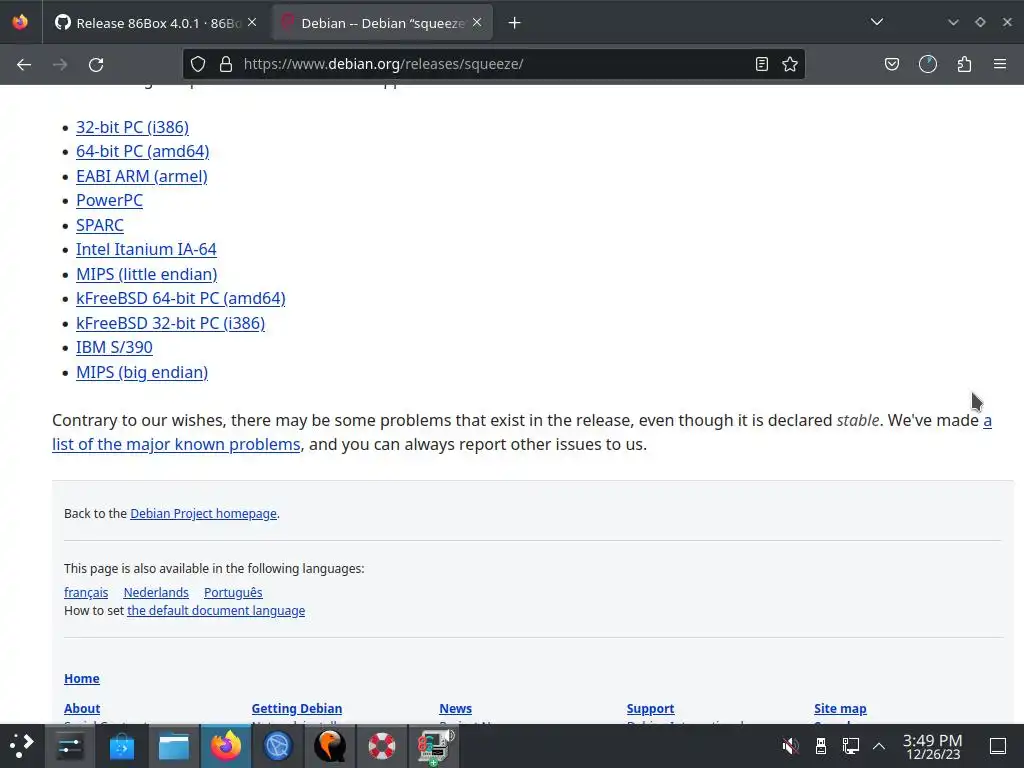
Task: Close the Debian squeeze tab
Action: coord(477,23)
